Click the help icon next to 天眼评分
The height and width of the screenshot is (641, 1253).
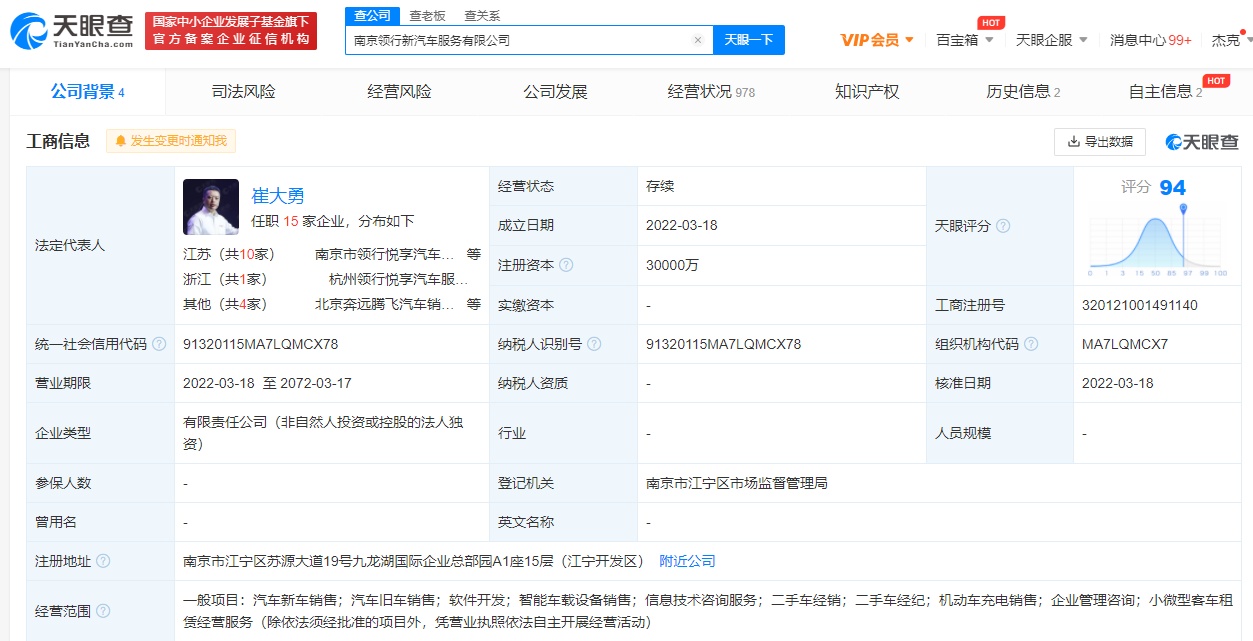1003,226
